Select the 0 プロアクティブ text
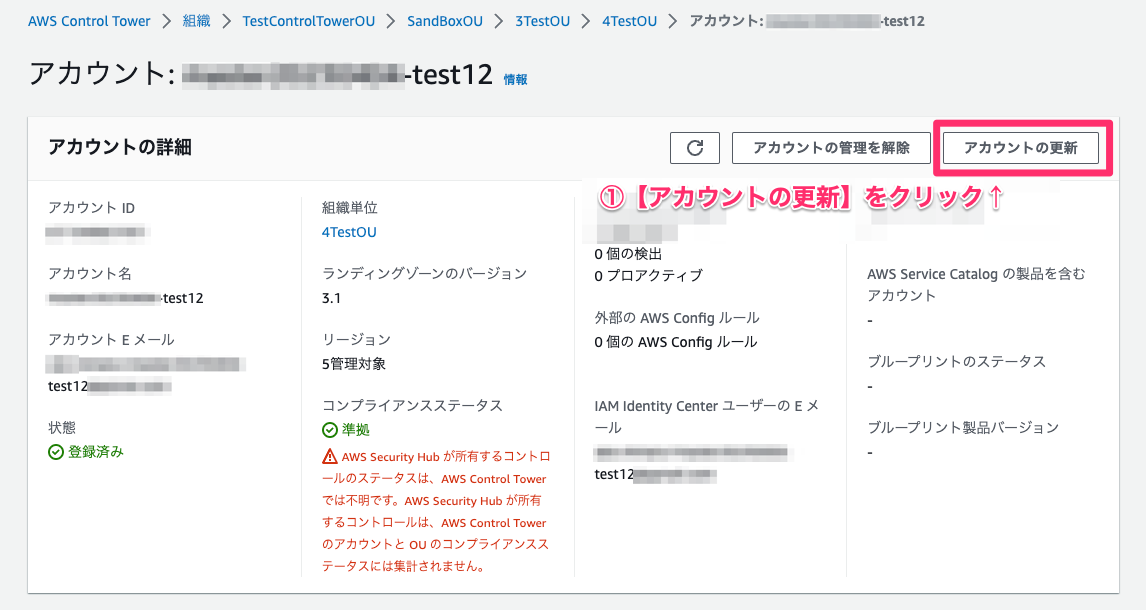 [648, 276]
